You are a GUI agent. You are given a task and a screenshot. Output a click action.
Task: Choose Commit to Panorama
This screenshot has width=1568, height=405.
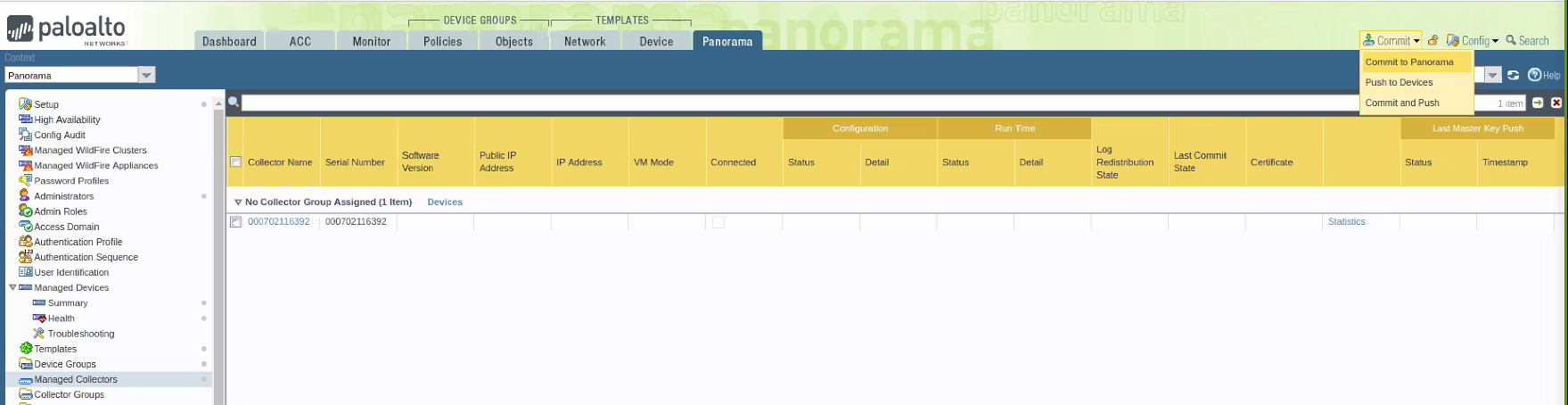1416,62
